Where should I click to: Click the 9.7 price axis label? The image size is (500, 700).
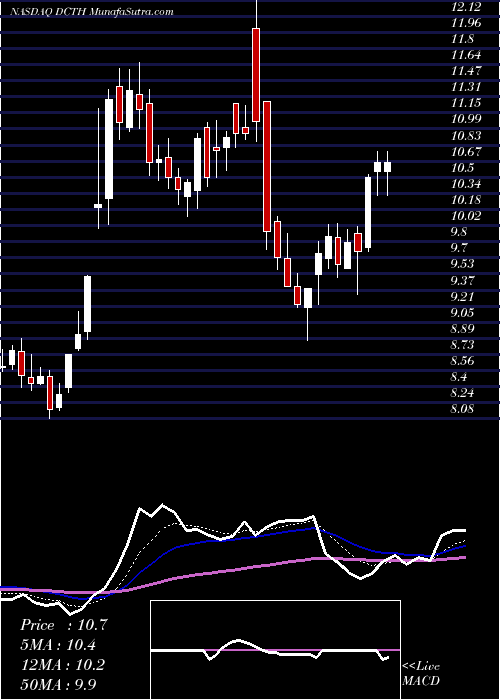(459, 248)
